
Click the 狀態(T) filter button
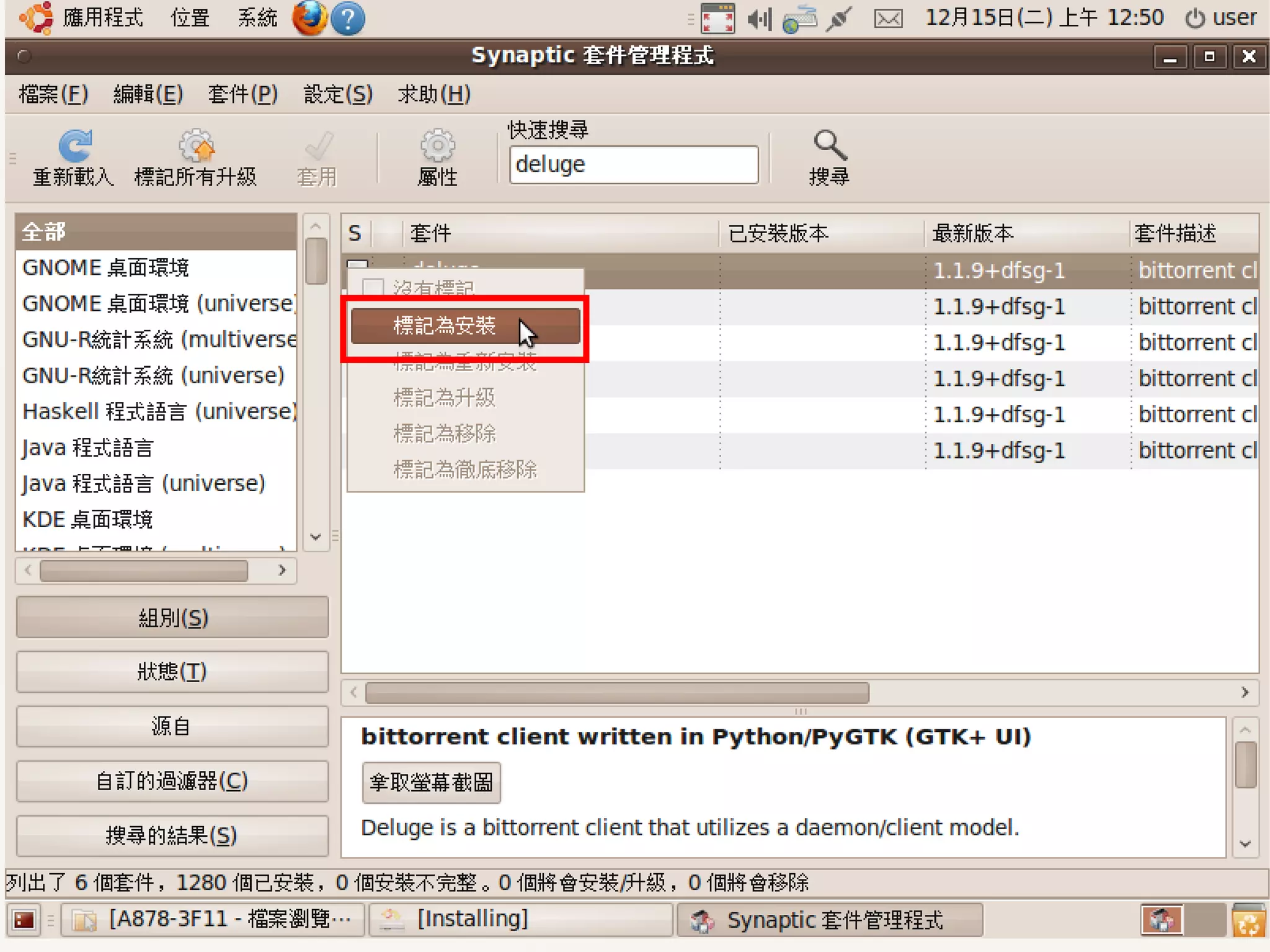click(172, 672)
